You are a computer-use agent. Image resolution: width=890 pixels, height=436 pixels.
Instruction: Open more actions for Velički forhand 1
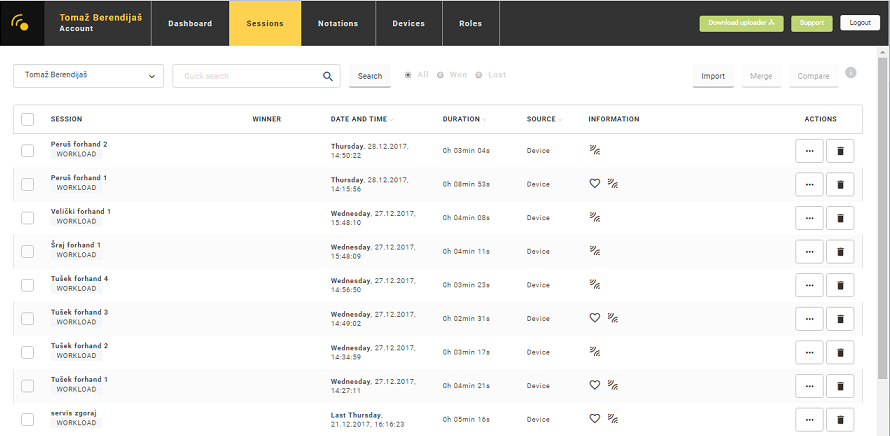tap(809, 218)
